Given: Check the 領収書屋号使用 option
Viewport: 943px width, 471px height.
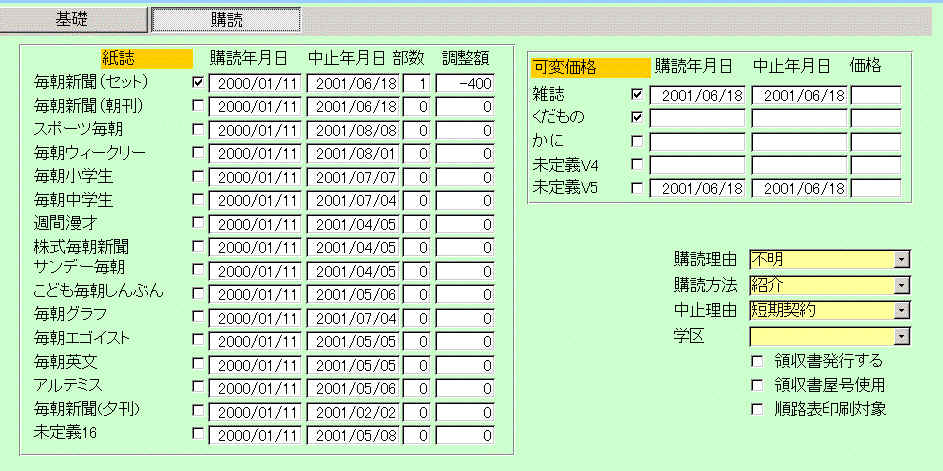Looking at the screenshot, I should 757,385.
